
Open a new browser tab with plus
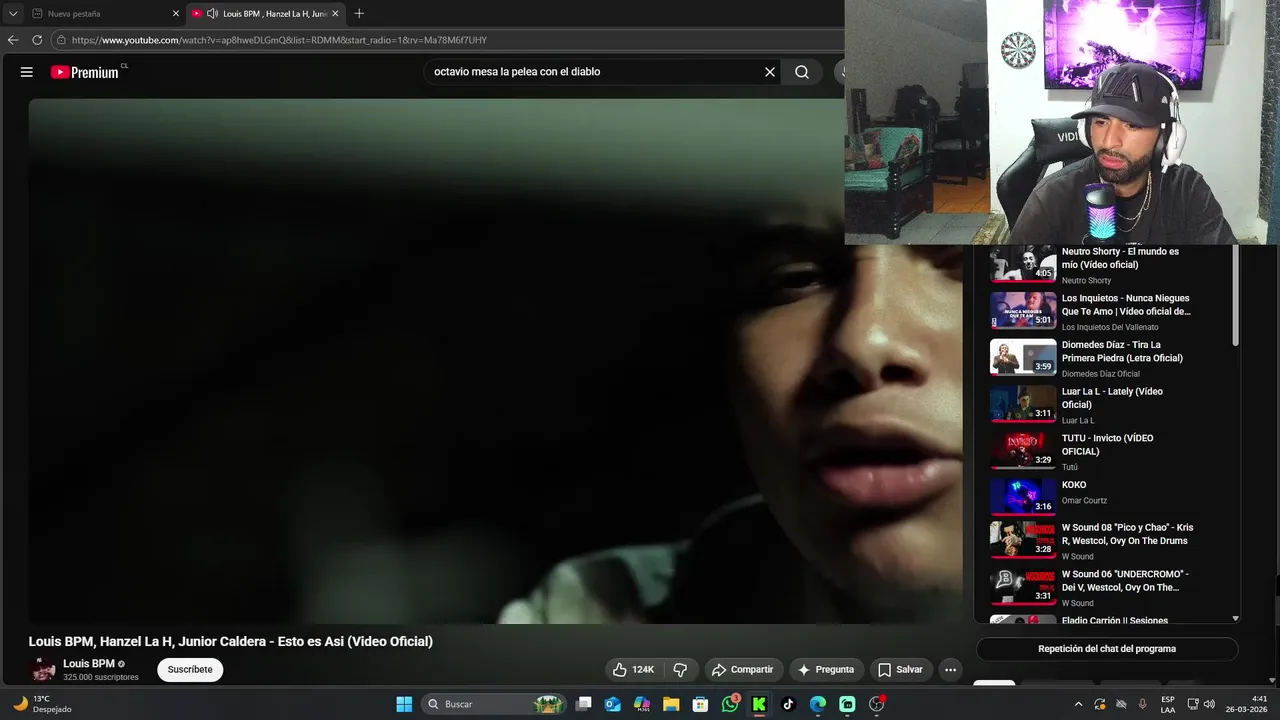point(359,14)
